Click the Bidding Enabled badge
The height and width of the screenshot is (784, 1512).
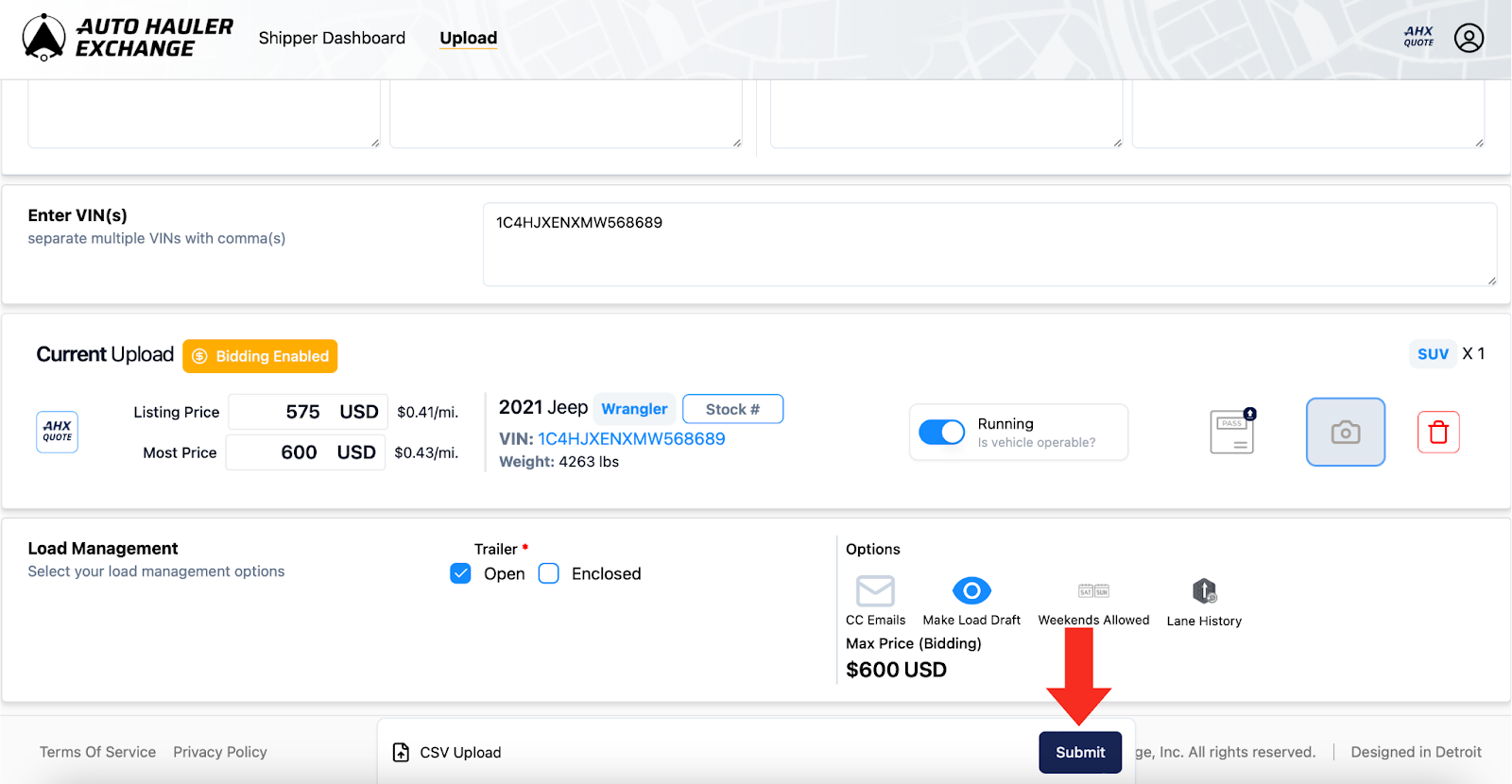(x=260, y=356)
